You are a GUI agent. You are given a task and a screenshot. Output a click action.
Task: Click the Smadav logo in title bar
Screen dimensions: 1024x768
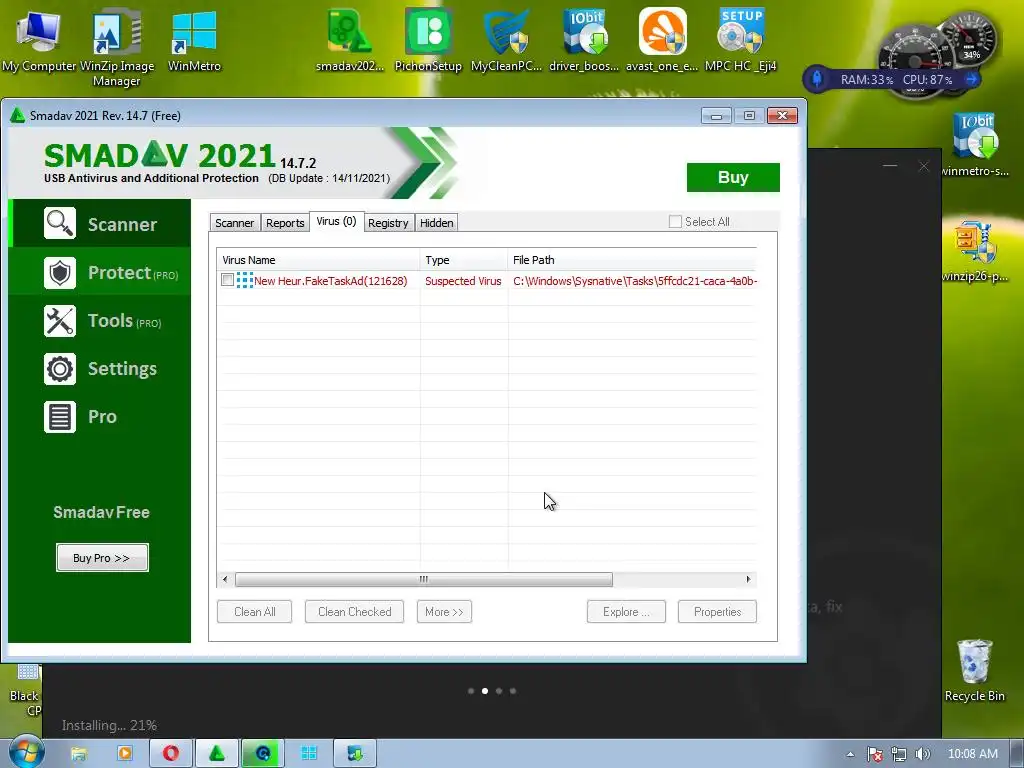click(x=18, y=116)
